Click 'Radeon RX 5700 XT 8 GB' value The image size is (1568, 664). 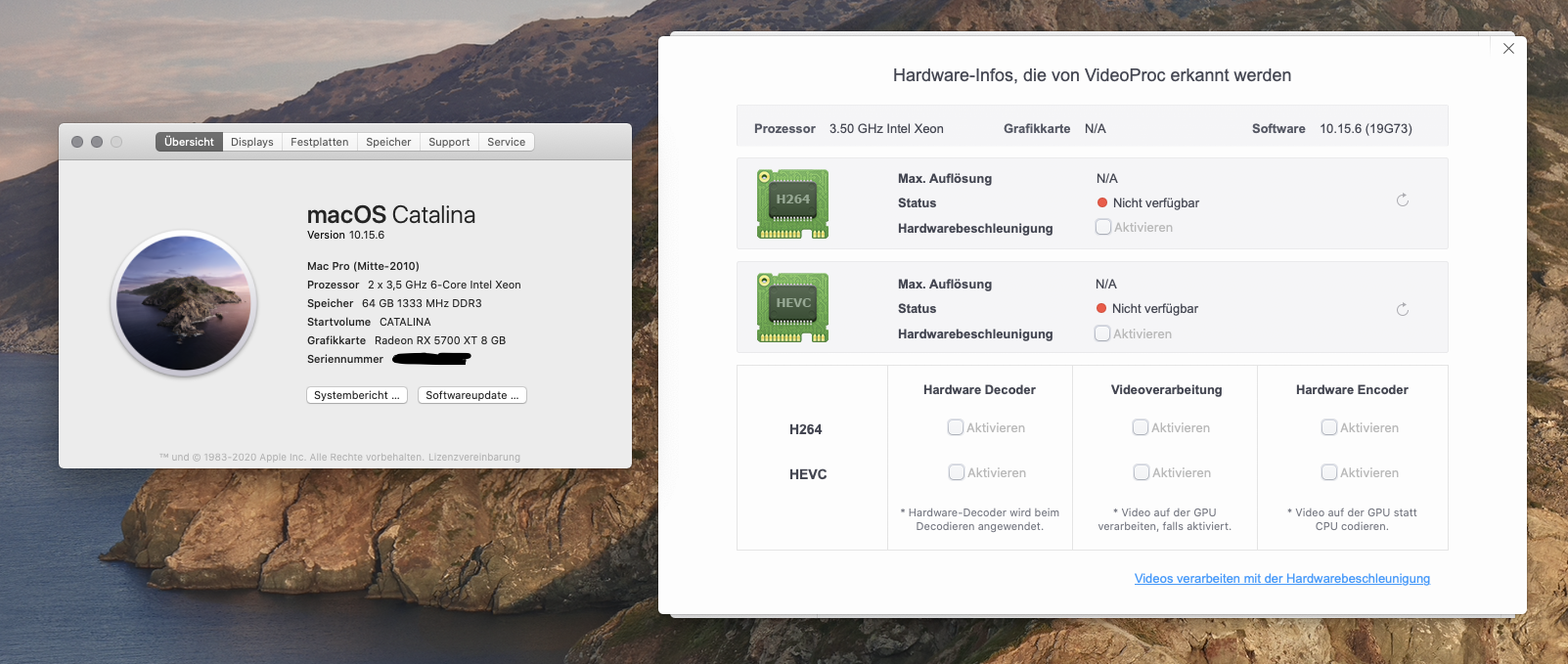tap(440, 340)
